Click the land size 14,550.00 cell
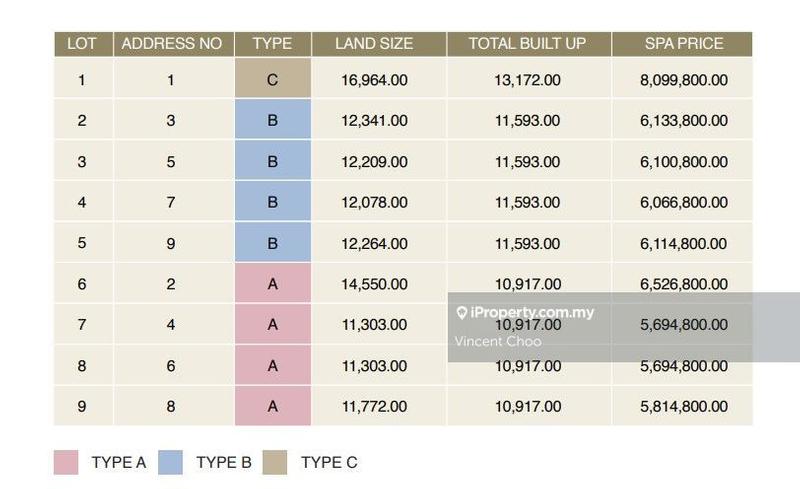800x489 pixels. (374, 284)
